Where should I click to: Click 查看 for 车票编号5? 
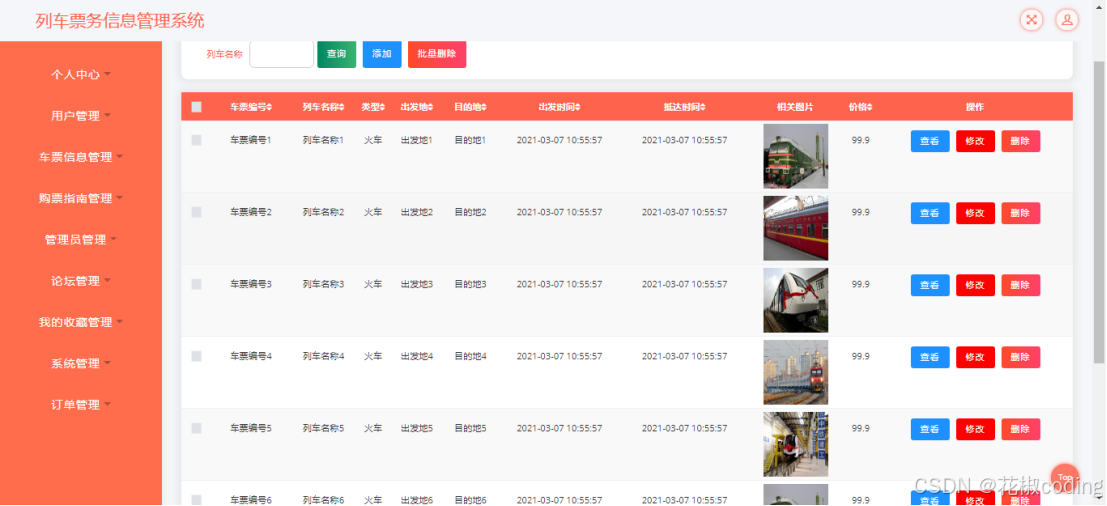point(930,429)
